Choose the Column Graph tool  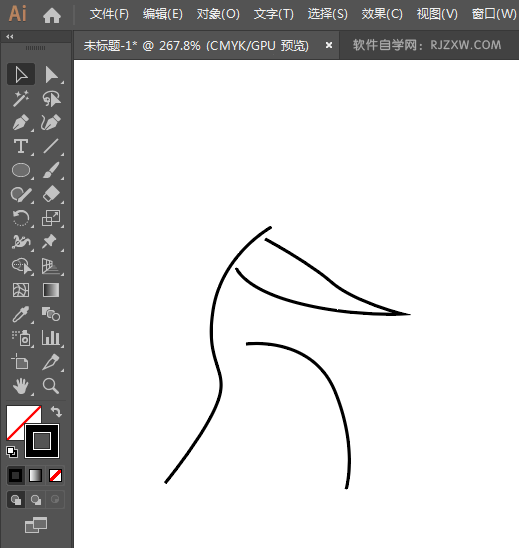click(51, 338)
